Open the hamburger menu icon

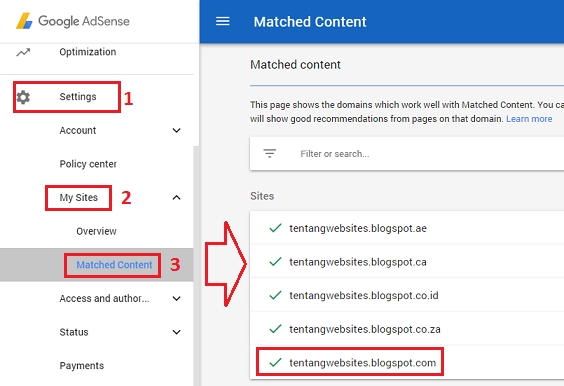223,22
